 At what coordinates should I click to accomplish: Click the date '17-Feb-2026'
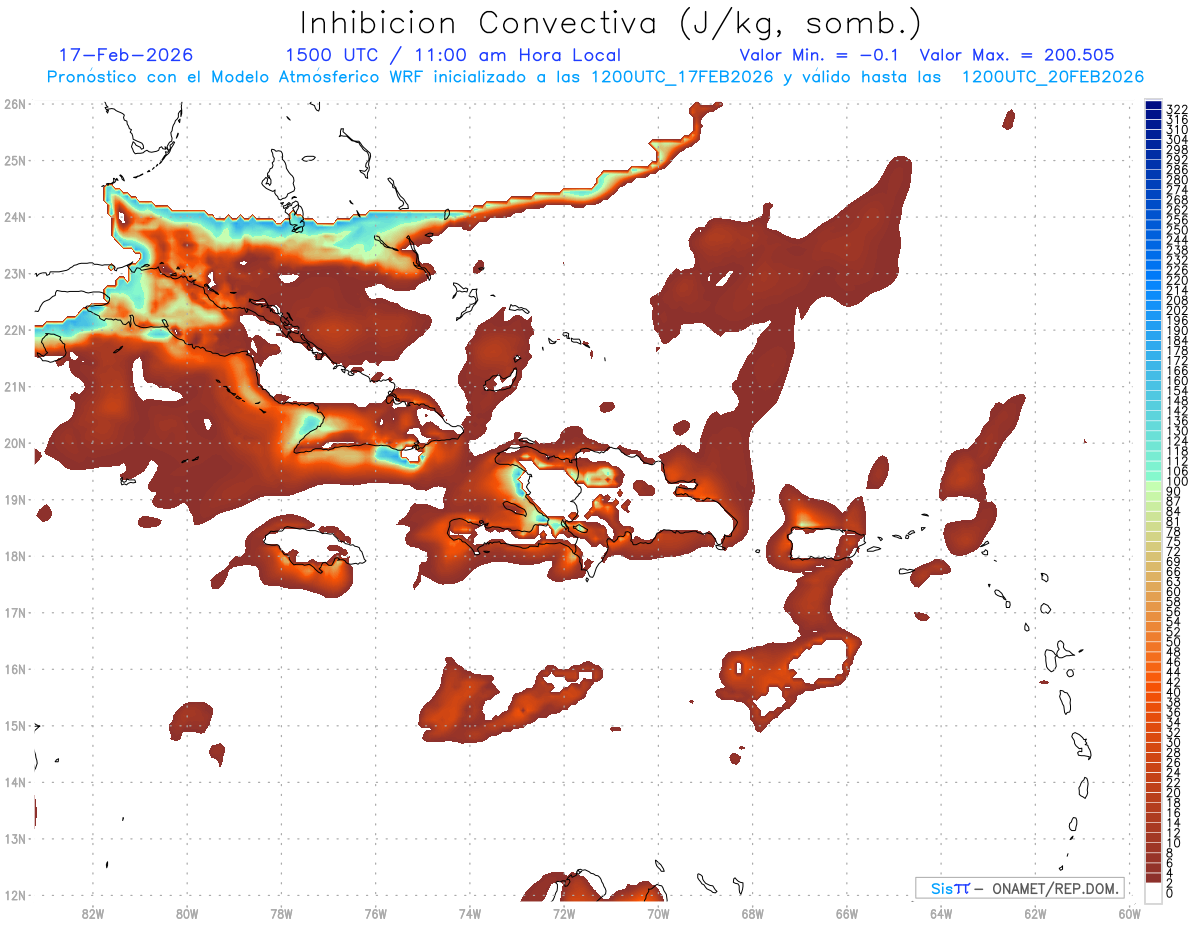[126, 56]
